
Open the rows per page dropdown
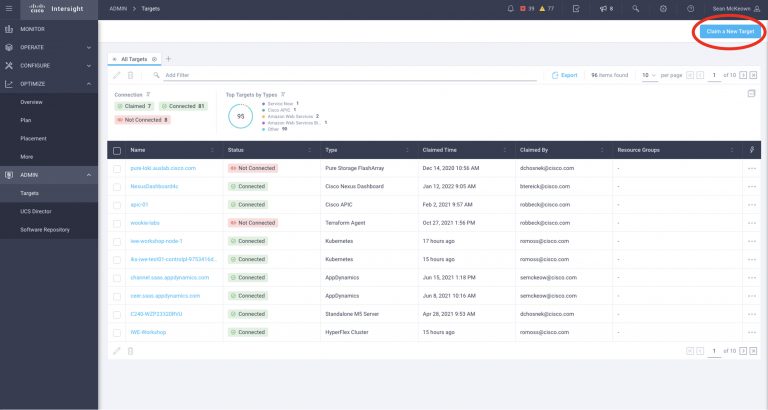tap(648, 75)
